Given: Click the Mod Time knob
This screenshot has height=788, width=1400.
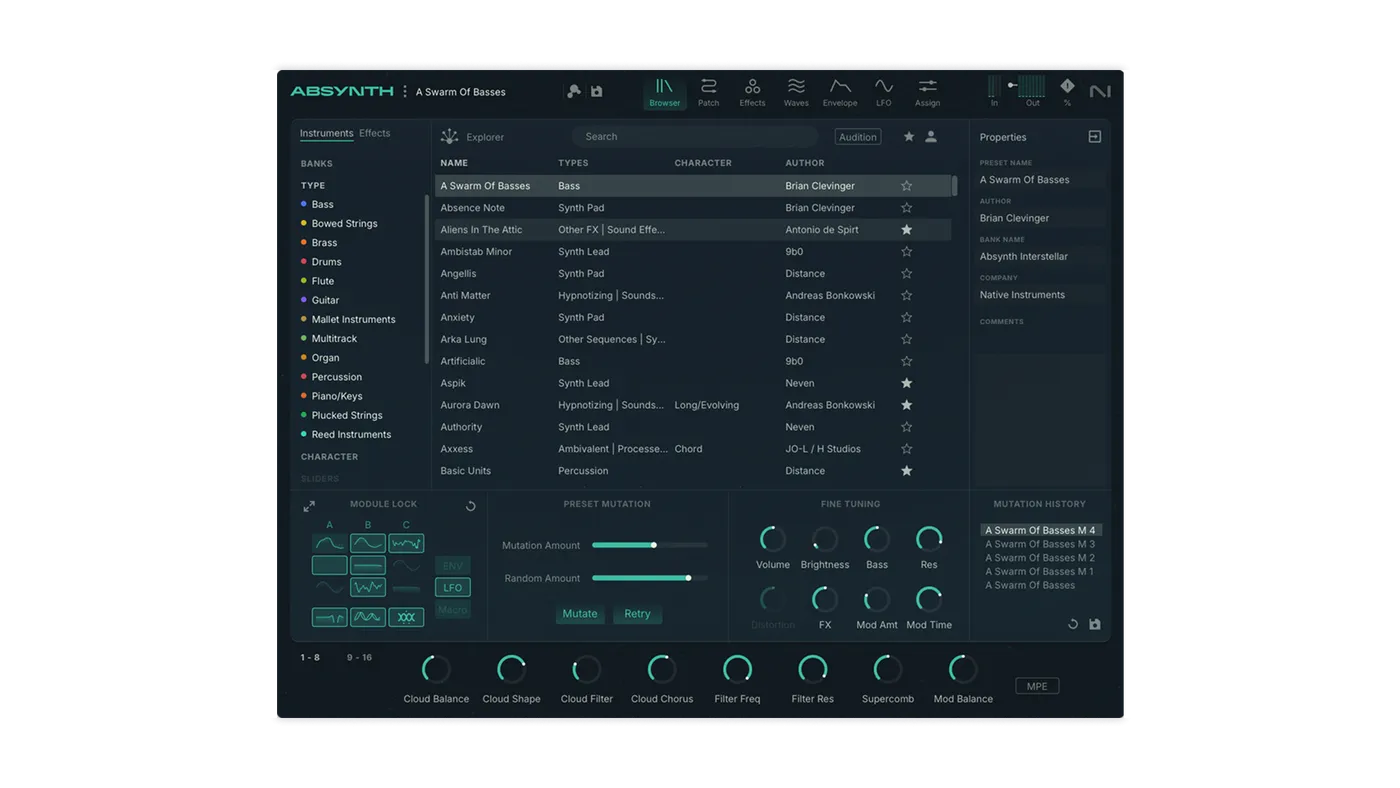Looking at the screenshot, I should tap(929, 599).
